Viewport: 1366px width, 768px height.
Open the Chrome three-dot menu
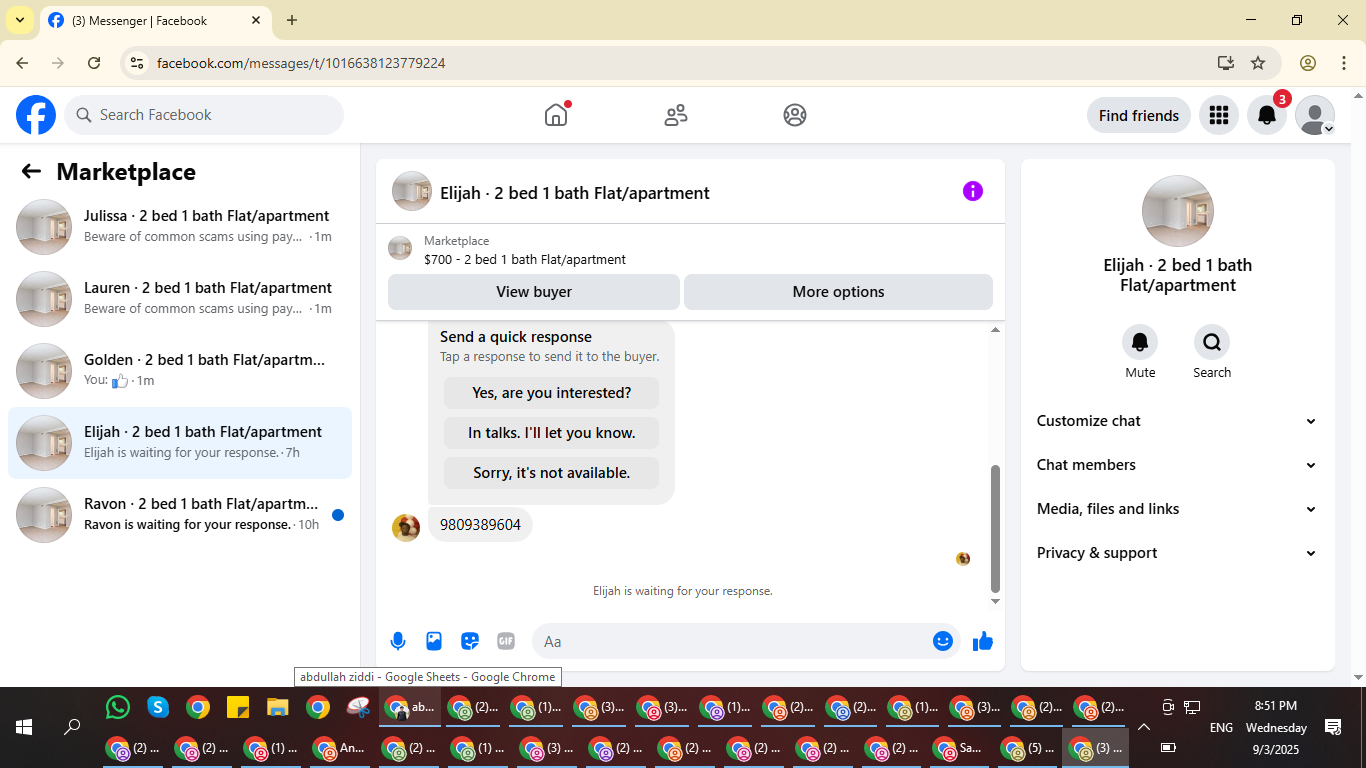click(x=1344, y=63)
